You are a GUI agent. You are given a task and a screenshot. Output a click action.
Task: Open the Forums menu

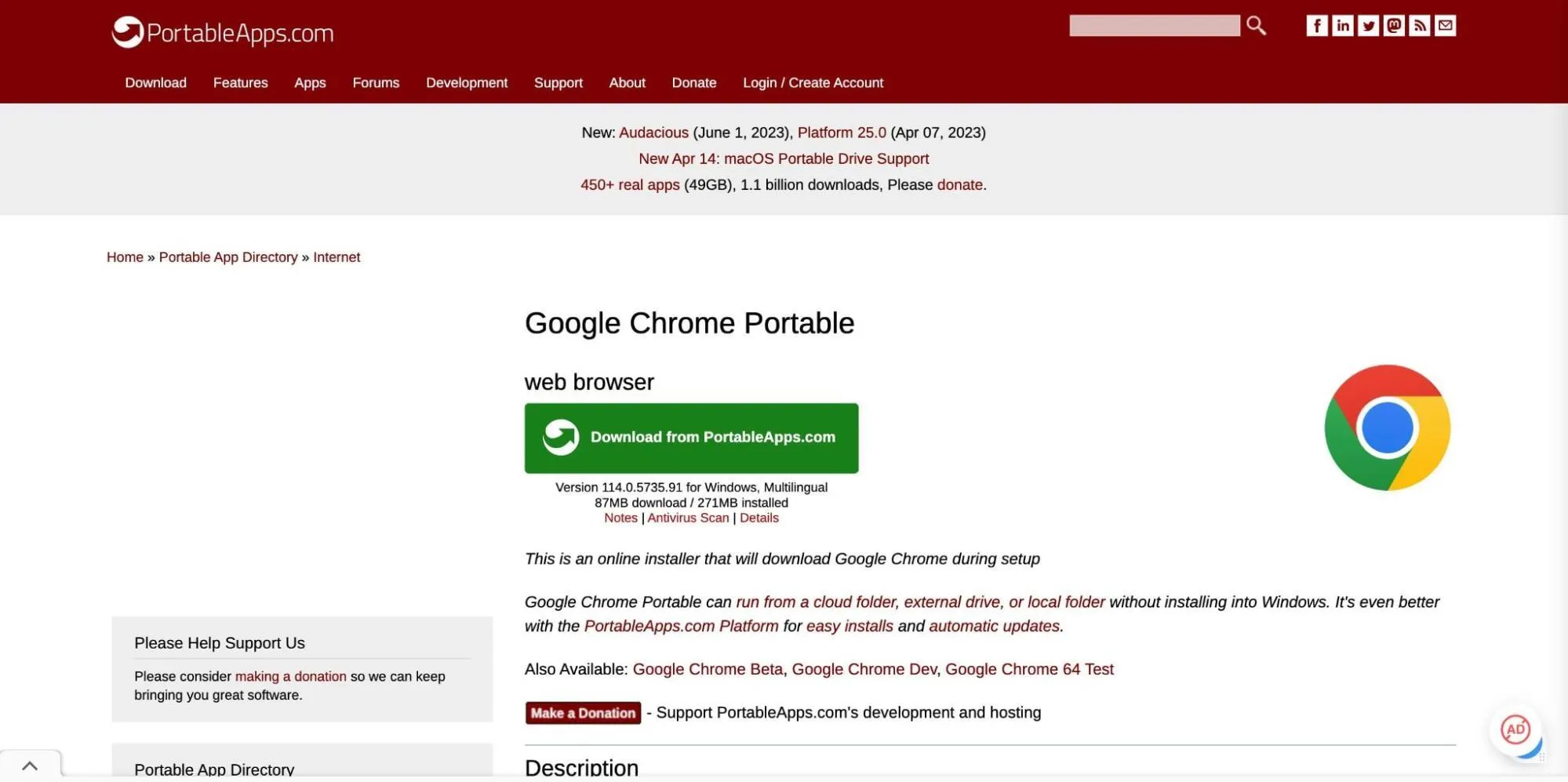[x=376, y=82]
